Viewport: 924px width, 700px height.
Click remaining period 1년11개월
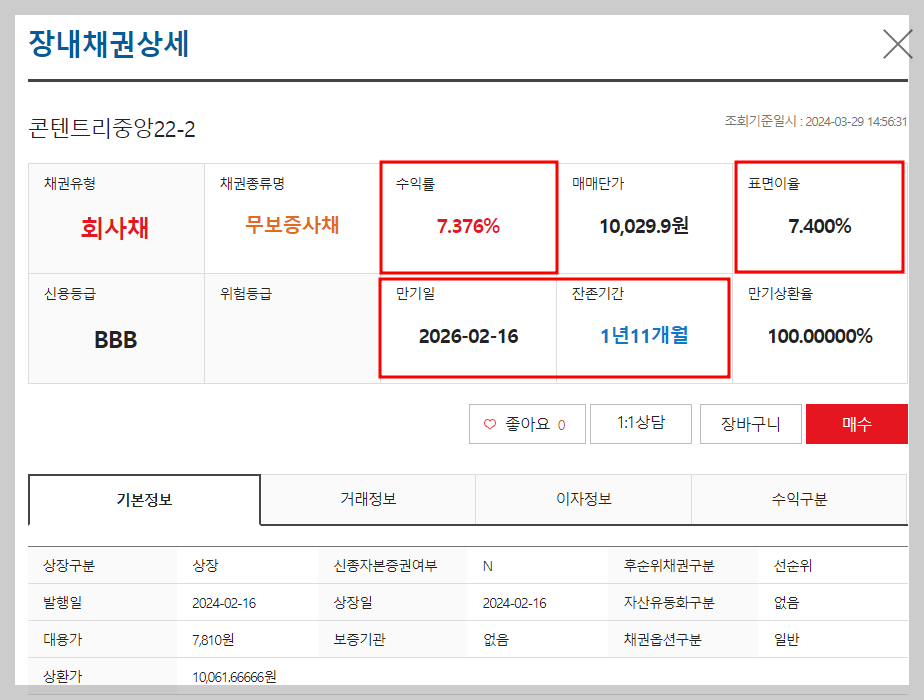click(x=644, y=336)
